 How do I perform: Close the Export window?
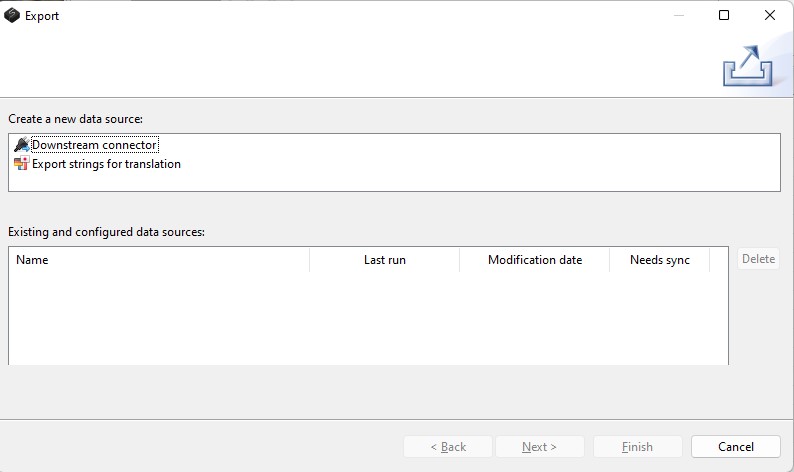tap(770, 15)
